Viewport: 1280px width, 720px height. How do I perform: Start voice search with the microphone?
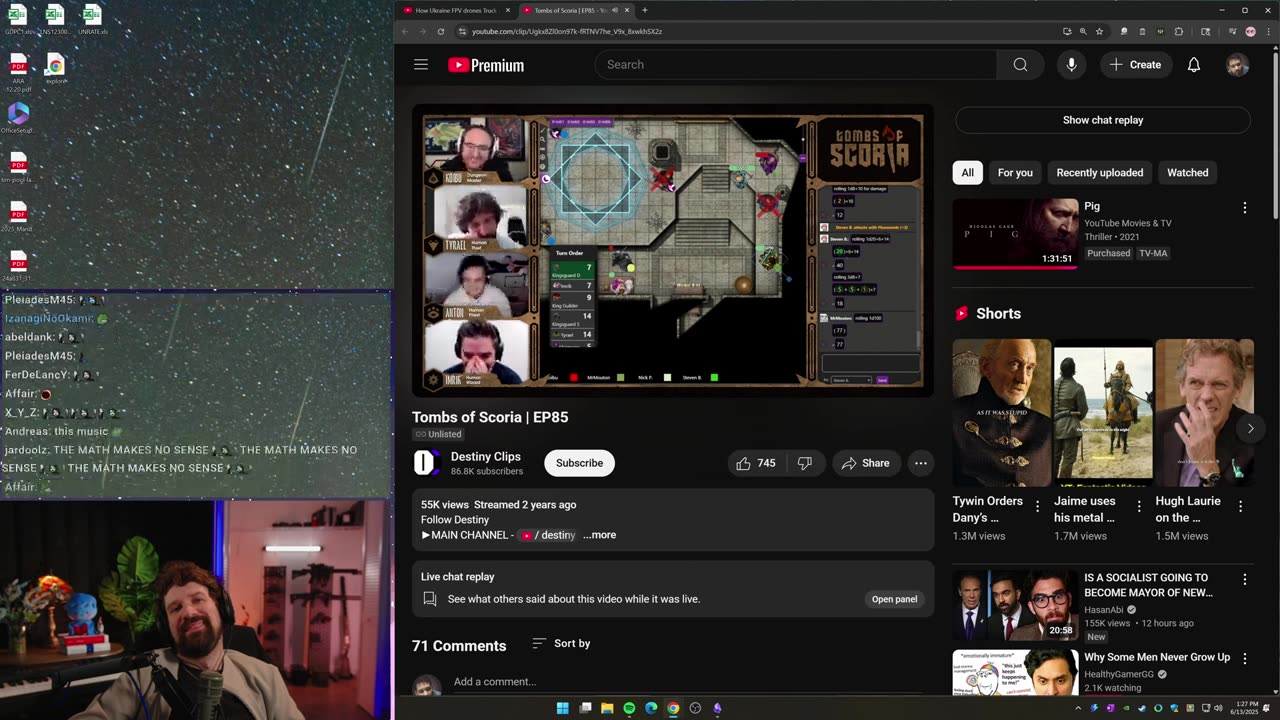(x=1071, y=65)
